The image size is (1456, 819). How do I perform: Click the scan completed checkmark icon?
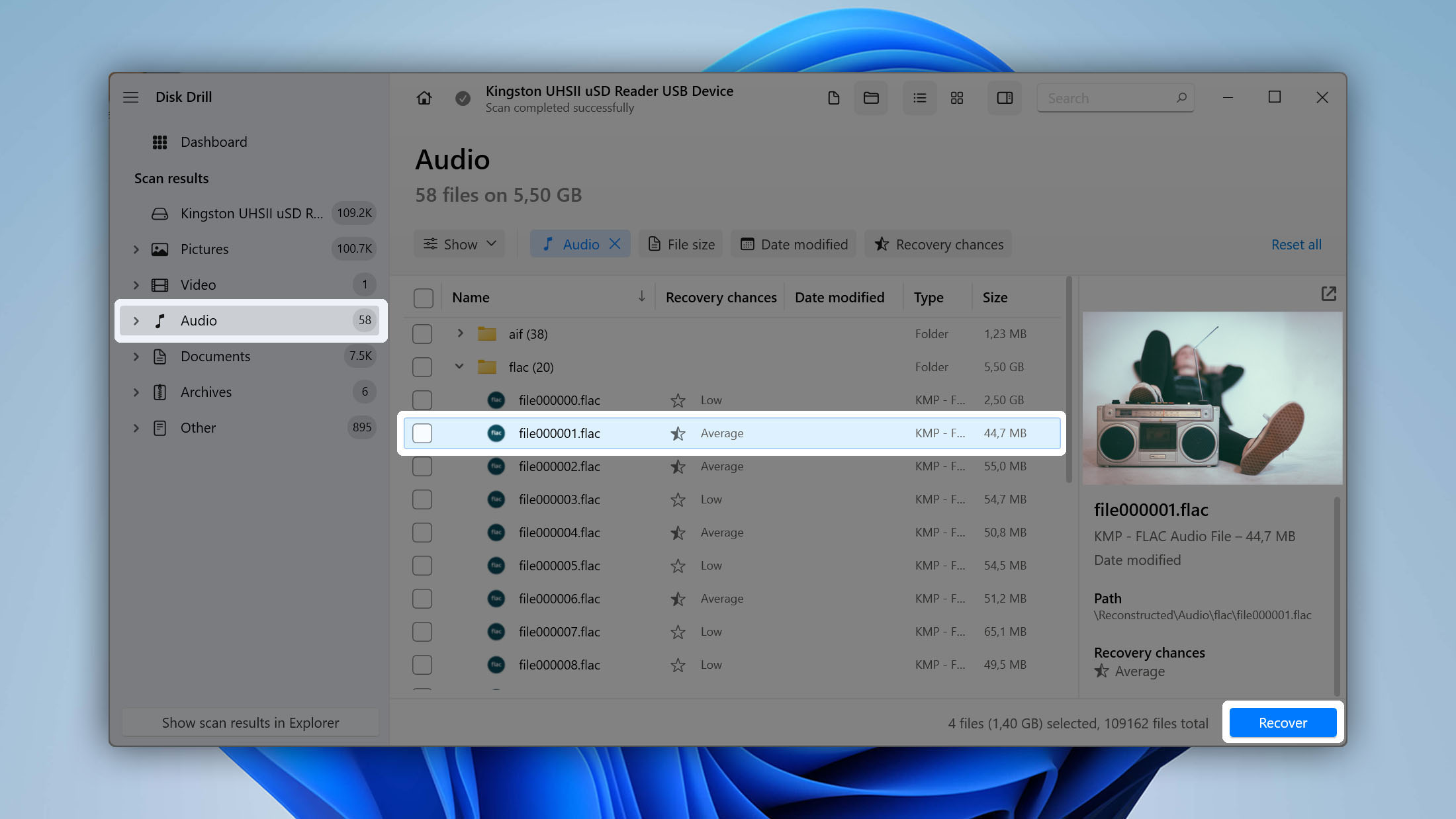[463, 98]
